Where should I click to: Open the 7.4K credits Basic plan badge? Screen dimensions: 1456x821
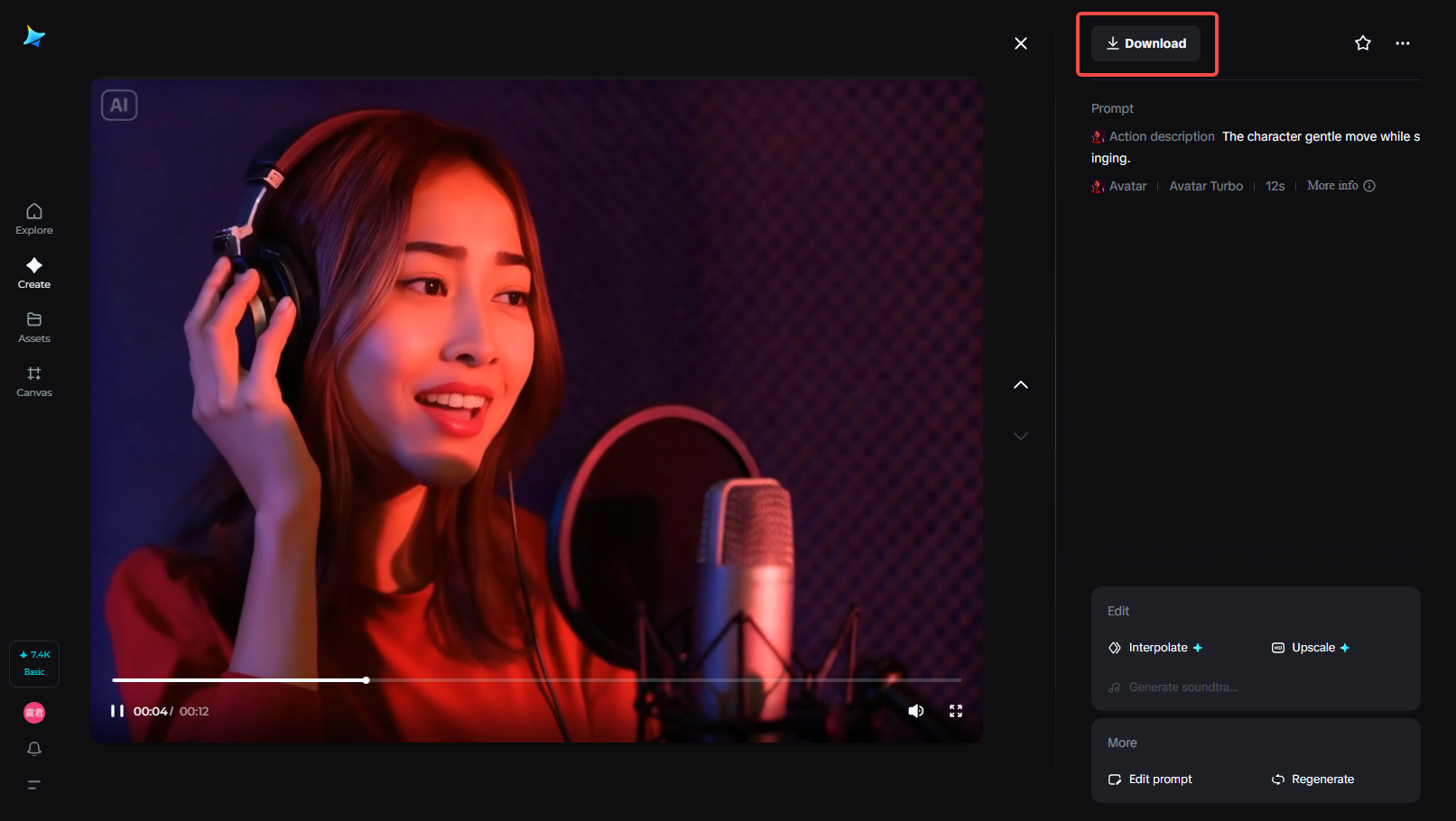point(34,663)
